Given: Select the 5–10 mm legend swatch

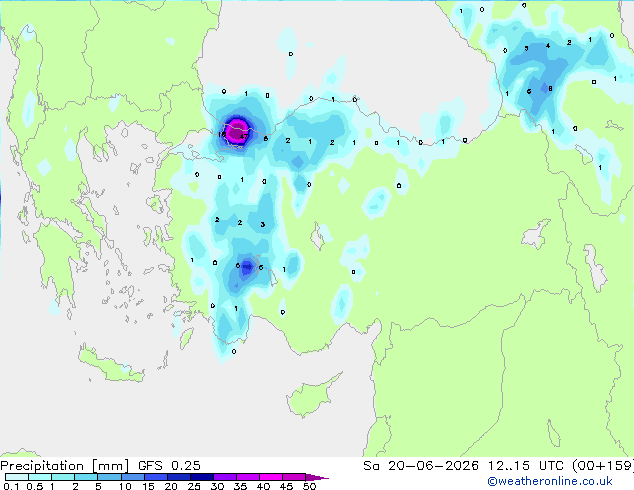Looking at the screenshot, I should tap(109, 477).
